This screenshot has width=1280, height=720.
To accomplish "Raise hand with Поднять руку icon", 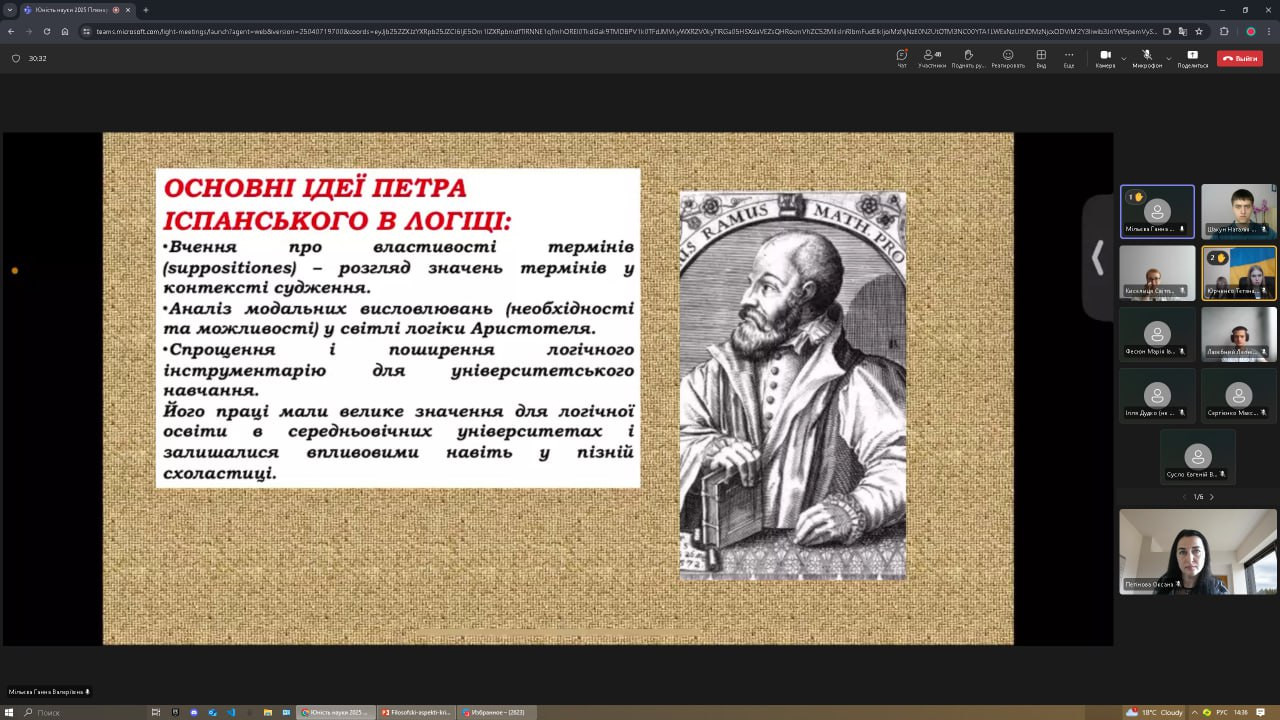I will [968, 57].
